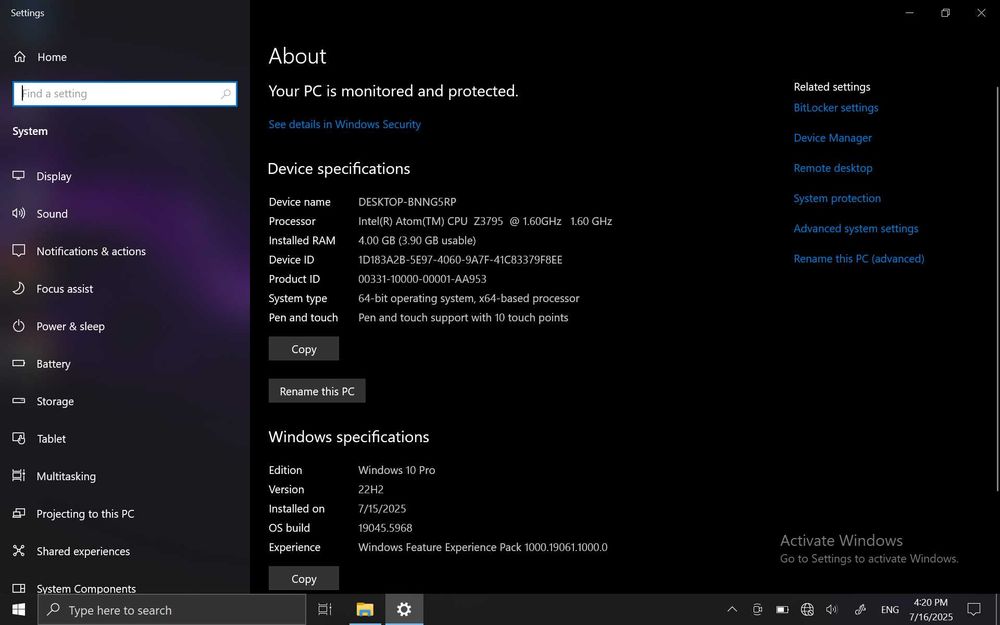
Task: Click the Version value 22H2
Action: (371, 489)
